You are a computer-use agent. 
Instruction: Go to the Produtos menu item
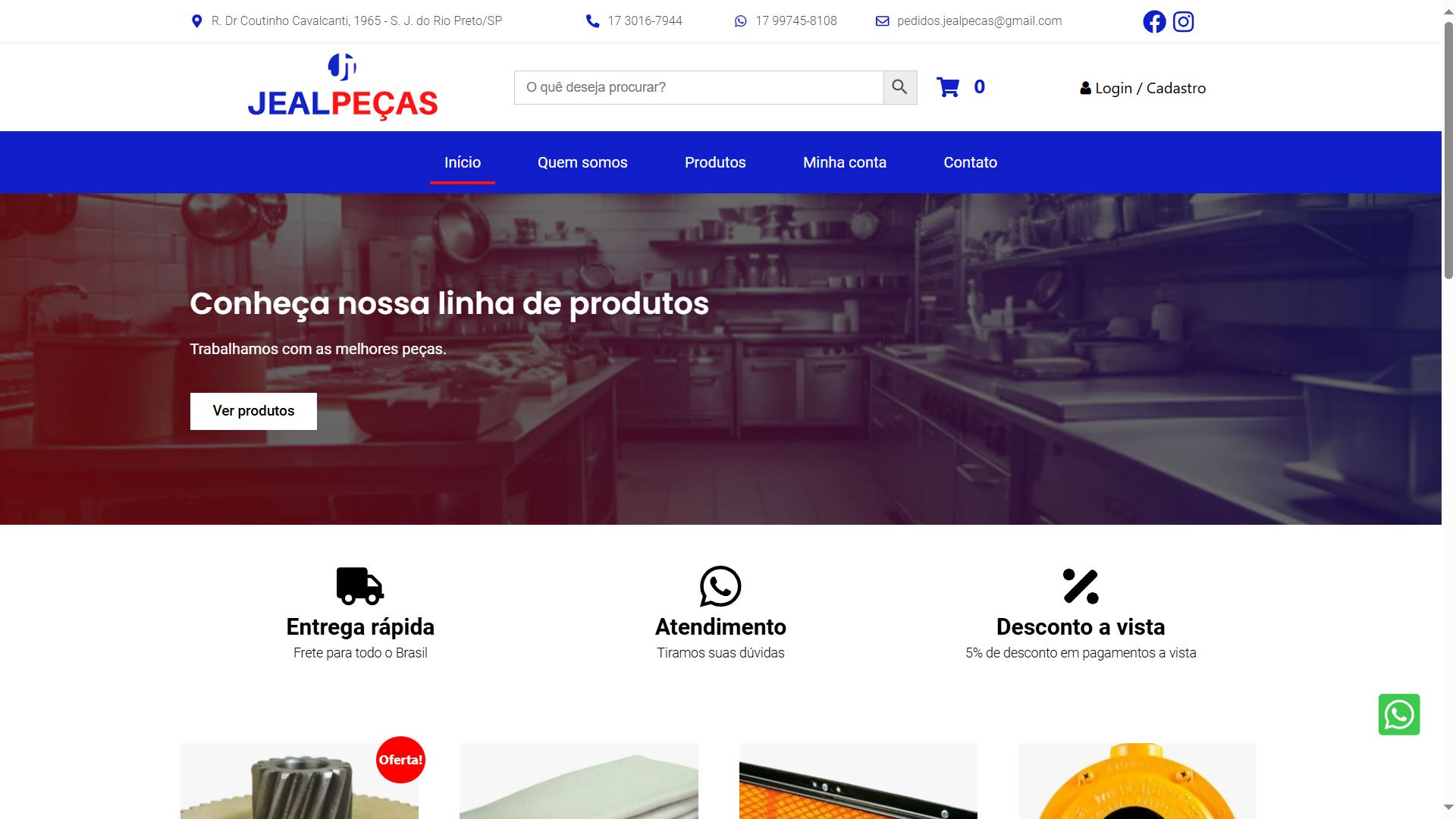pyautogui.click(x=715, y=162)
